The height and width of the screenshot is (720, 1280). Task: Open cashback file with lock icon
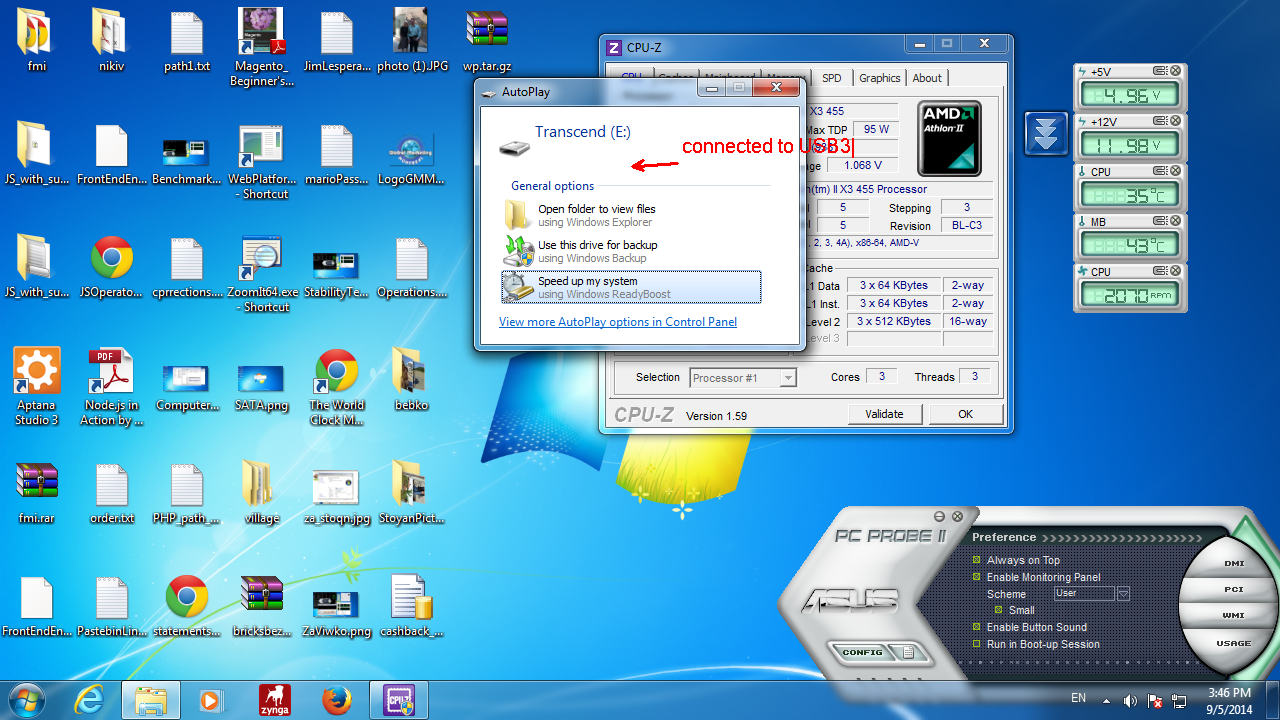point(412,607)
